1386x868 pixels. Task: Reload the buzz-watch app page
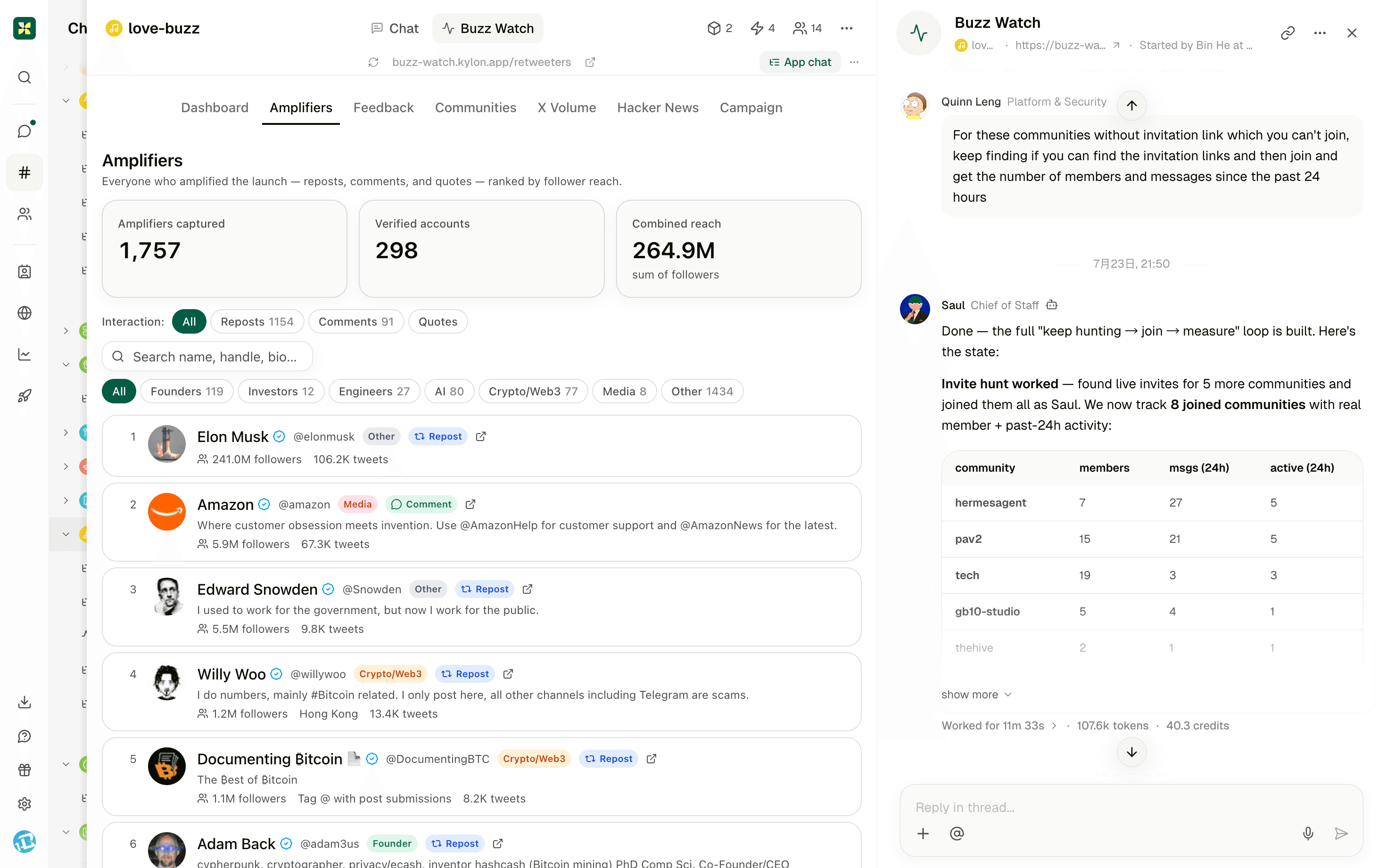click(x=373, y=62)
